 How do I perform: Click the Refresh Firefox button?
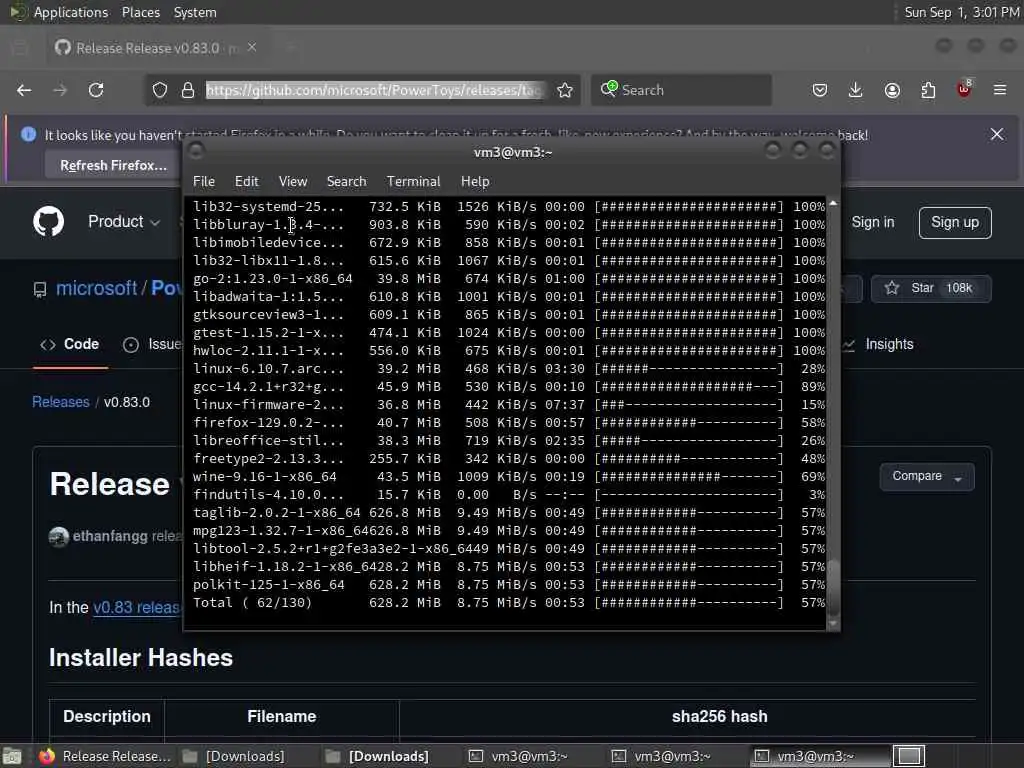[113, 165]
